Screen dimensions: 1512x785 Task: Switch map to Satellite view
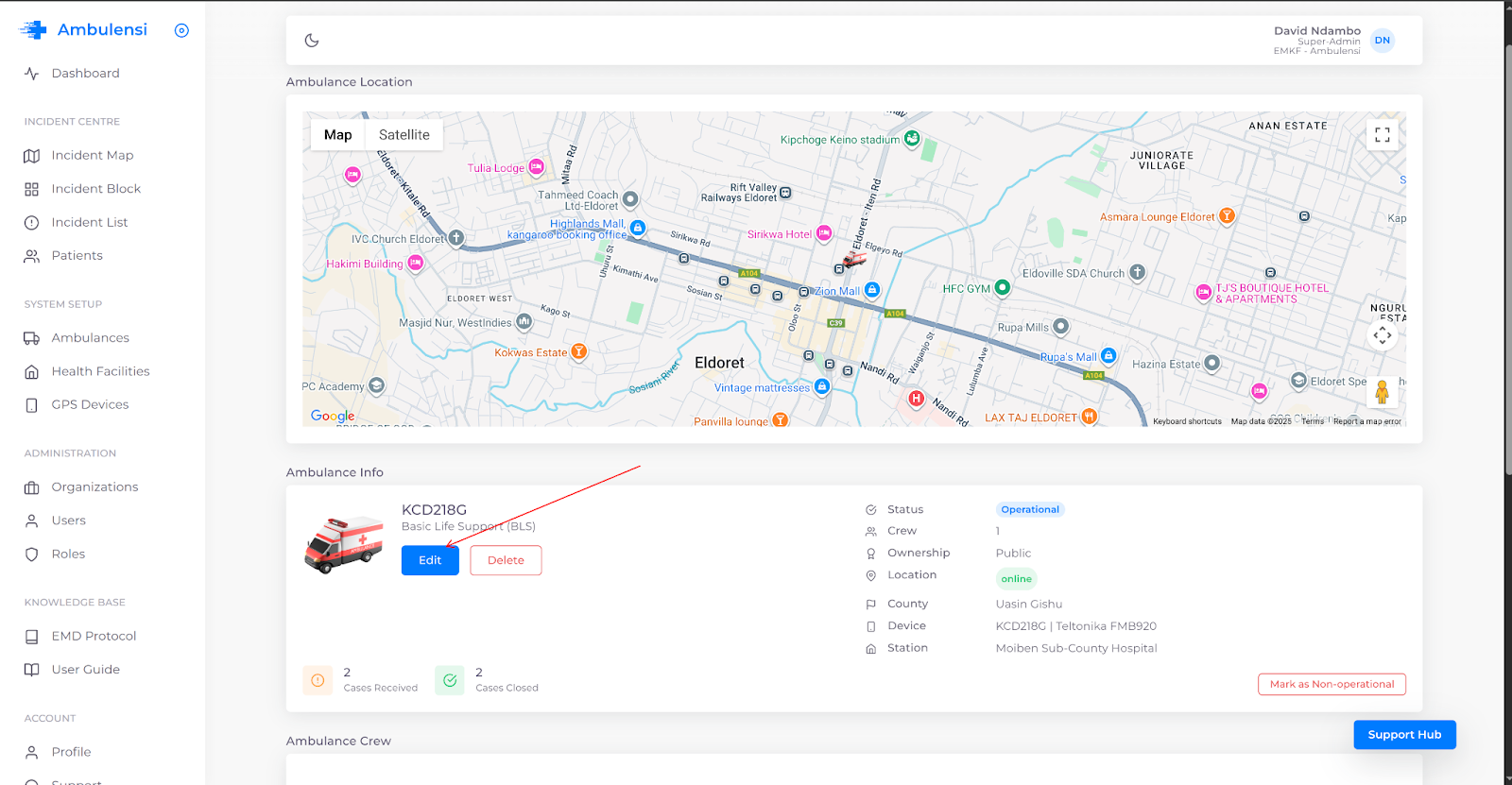(x=404, y=135)
